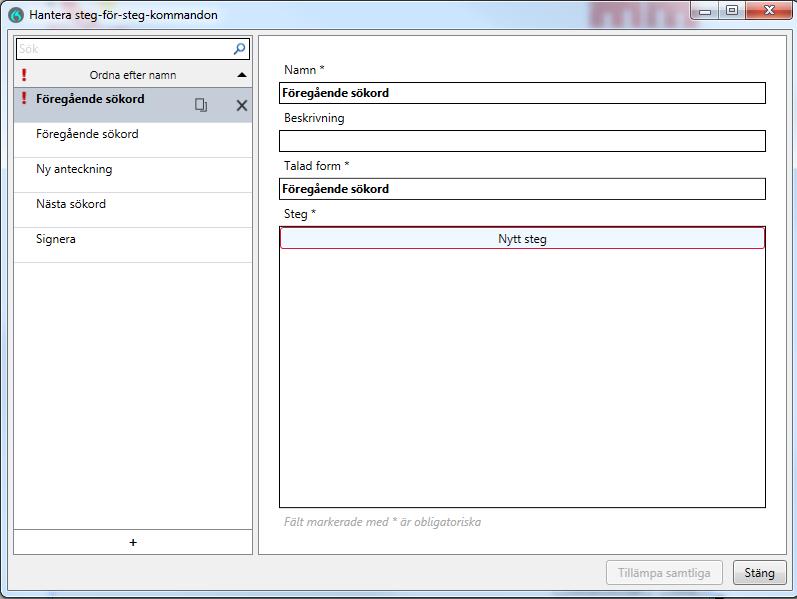Screen dimensions: 797x599
Task: Click the Namn input field
Action: (522, 93)
